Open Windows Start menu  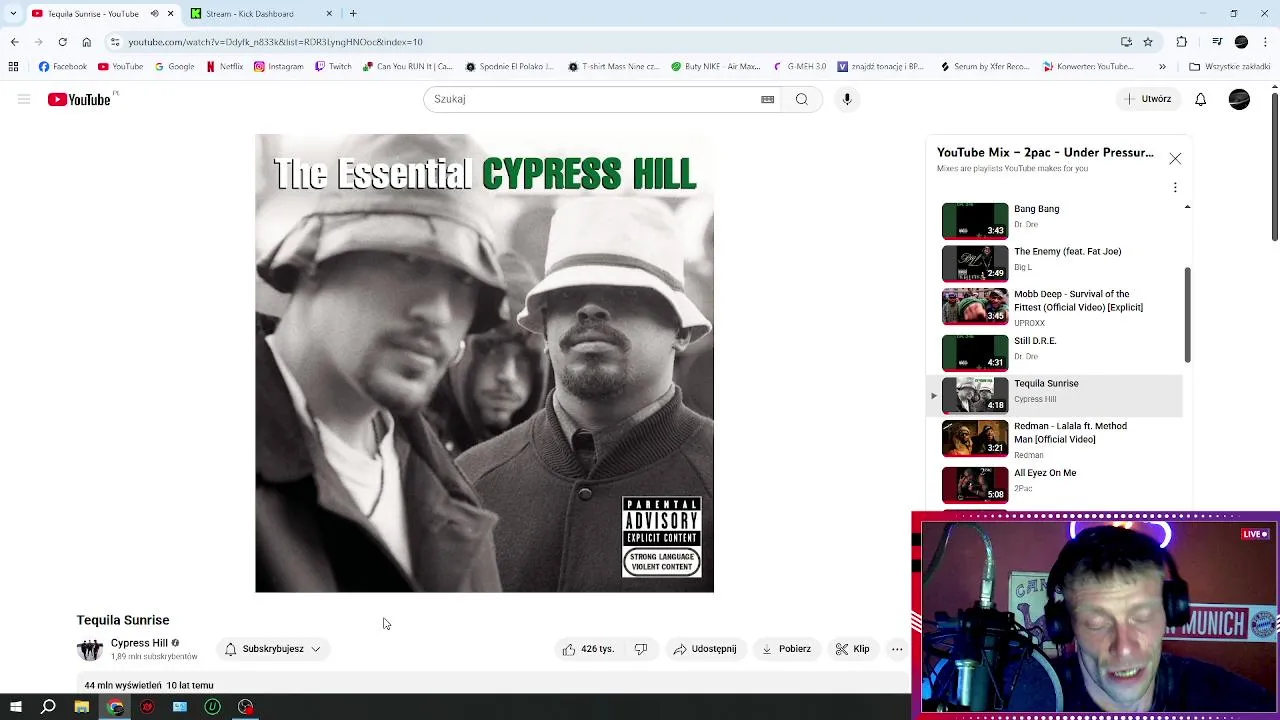click(x=15, y=707)
